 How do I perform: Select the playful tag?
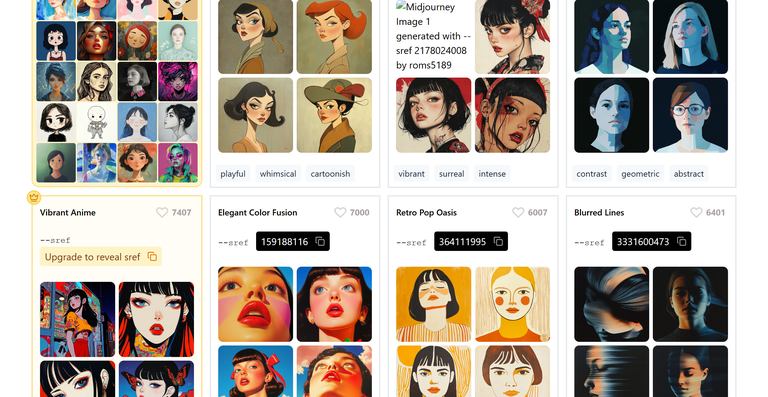point(233,174)
